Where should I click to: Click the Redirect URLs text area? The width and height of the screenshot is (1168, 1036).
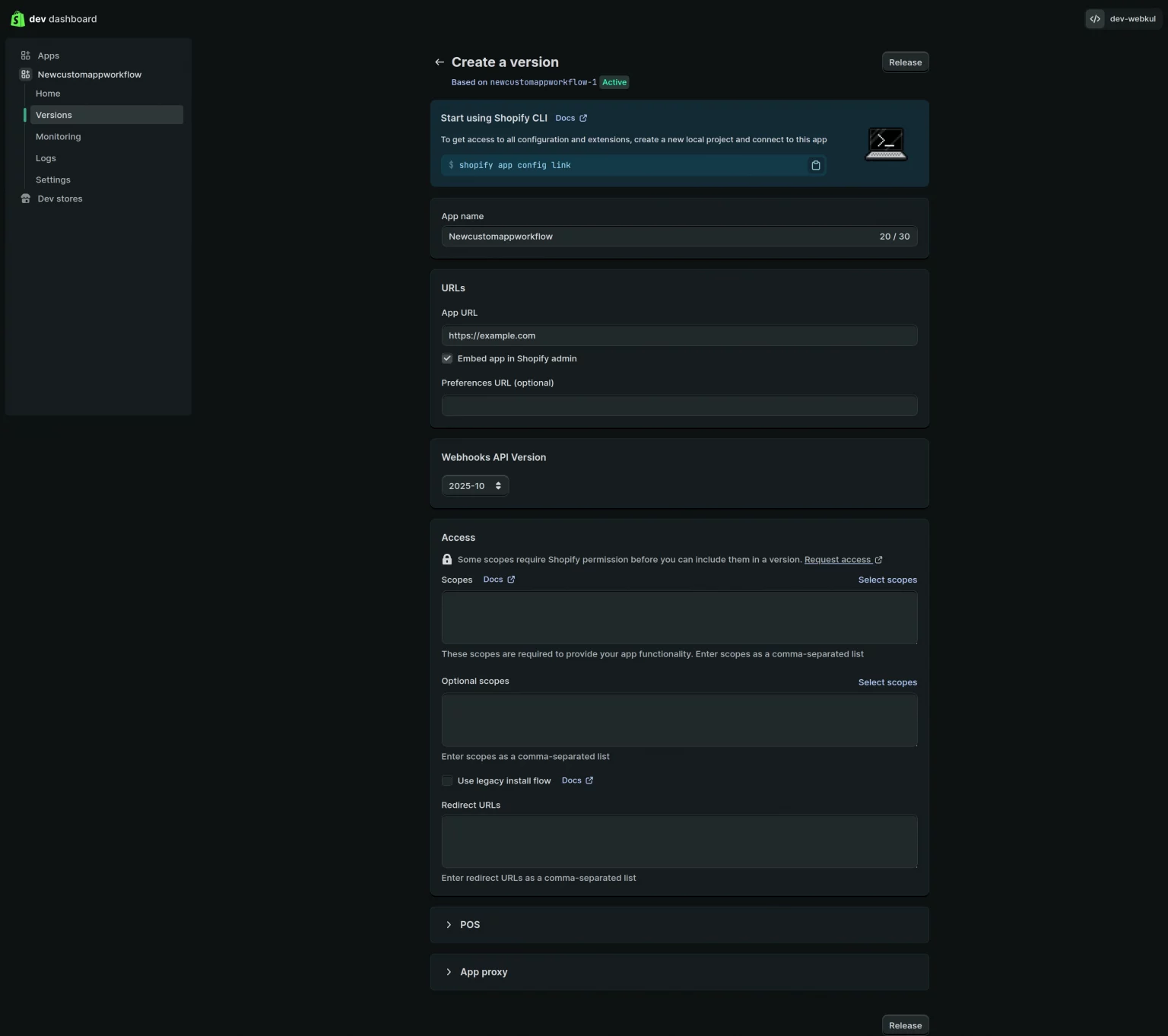pos(679,841)
